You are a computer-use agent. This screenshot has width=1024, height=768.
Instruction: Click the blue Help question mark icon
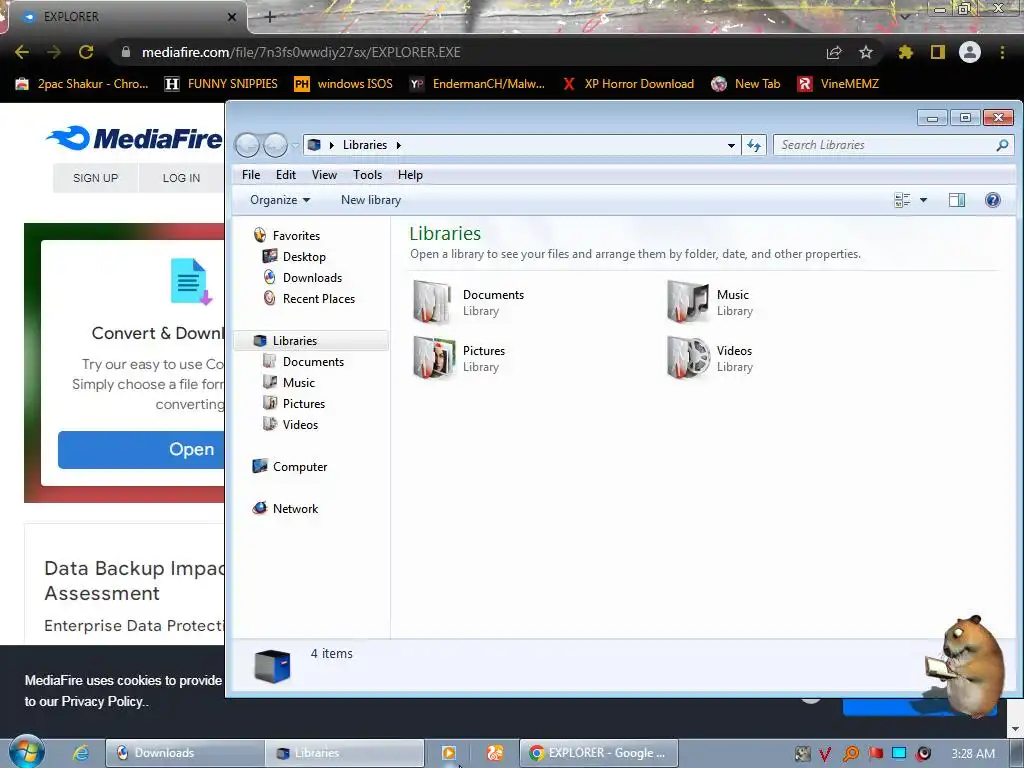pos(993,200)
